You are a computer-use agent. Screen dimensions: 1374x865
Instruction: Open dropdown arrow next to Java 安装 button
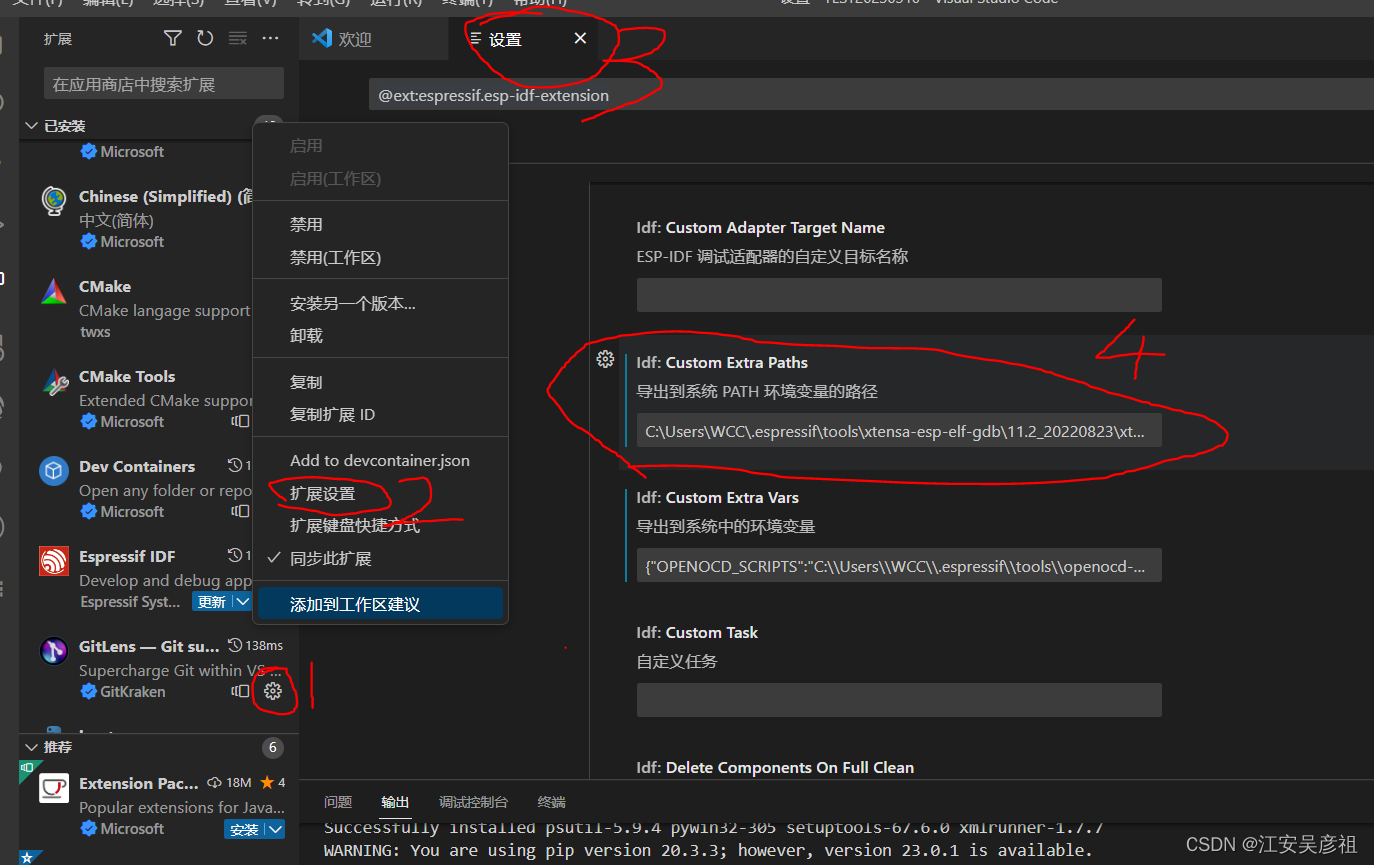(x=276, y=829)
